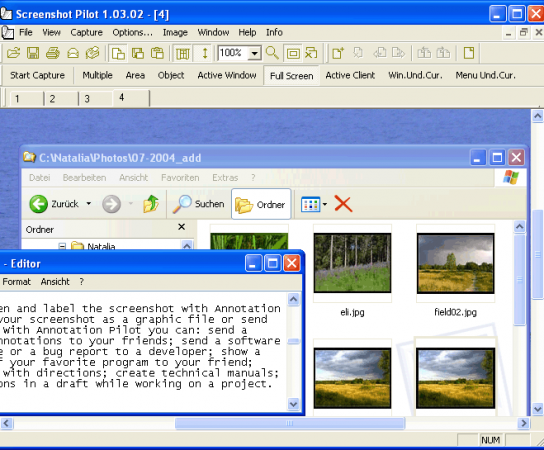The image size is (544, 450).
Task: Click first of the two greyed page-pair icons
Action: coord(424,53)
